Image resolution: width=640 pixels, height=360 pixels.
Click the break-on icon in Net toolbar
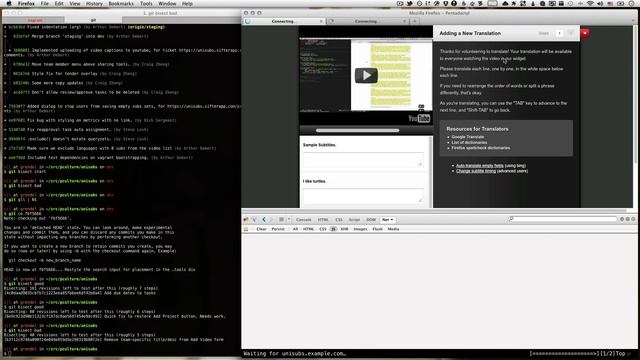click(246, 229)
